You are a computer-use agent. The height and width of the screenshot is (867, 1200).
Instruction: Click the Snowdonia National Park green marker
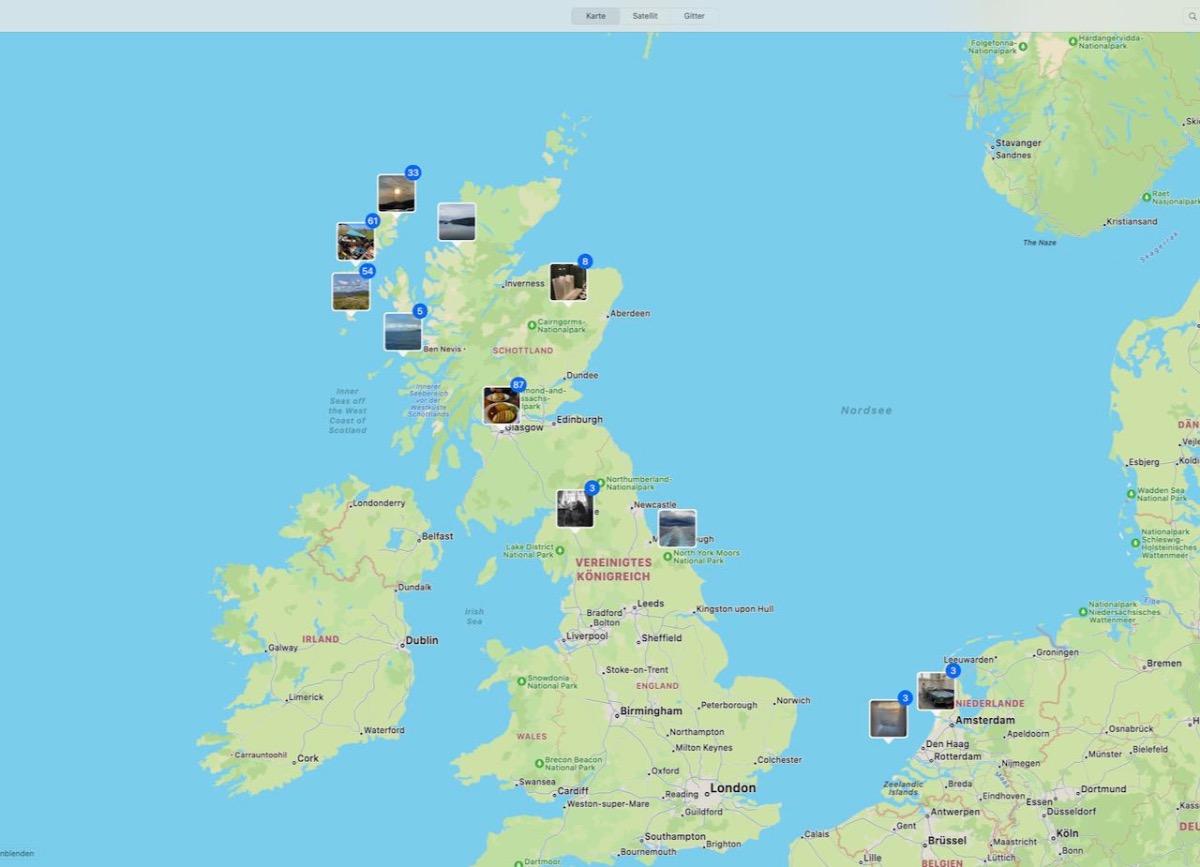521,682
